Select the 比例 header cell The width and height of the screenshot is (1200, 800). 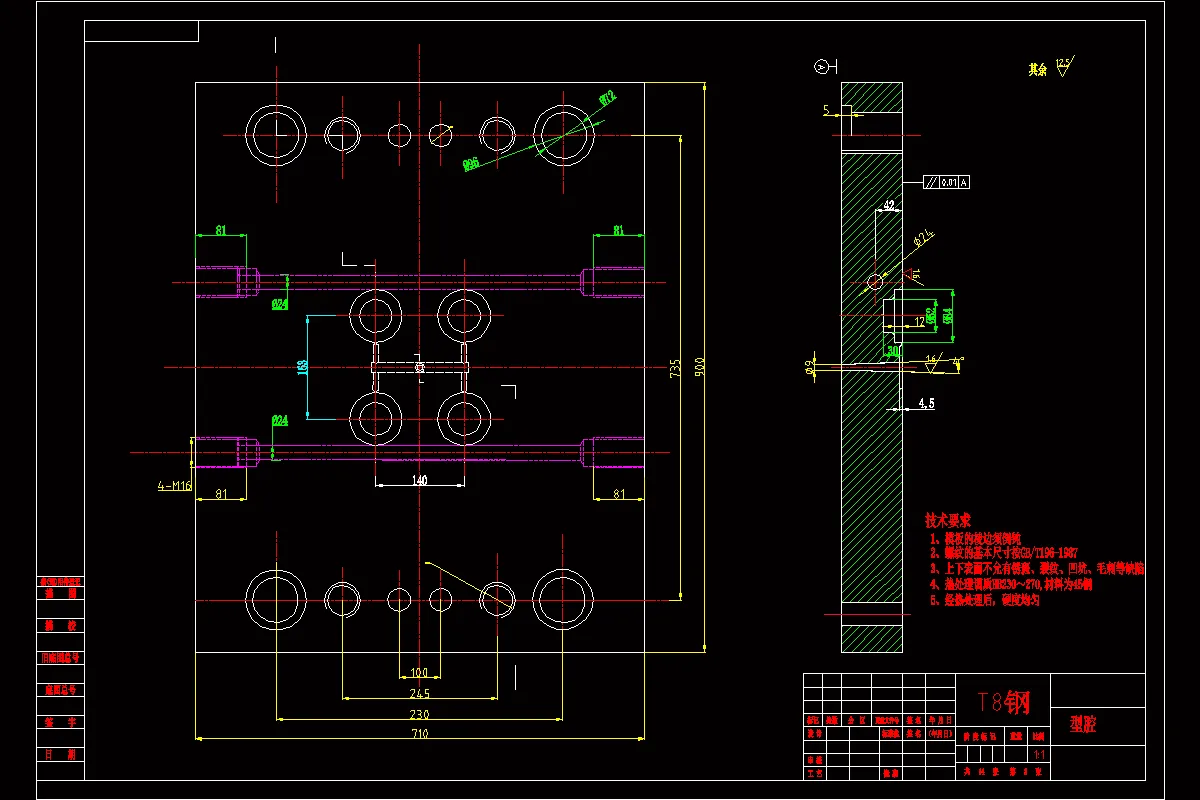point(1039,735)
